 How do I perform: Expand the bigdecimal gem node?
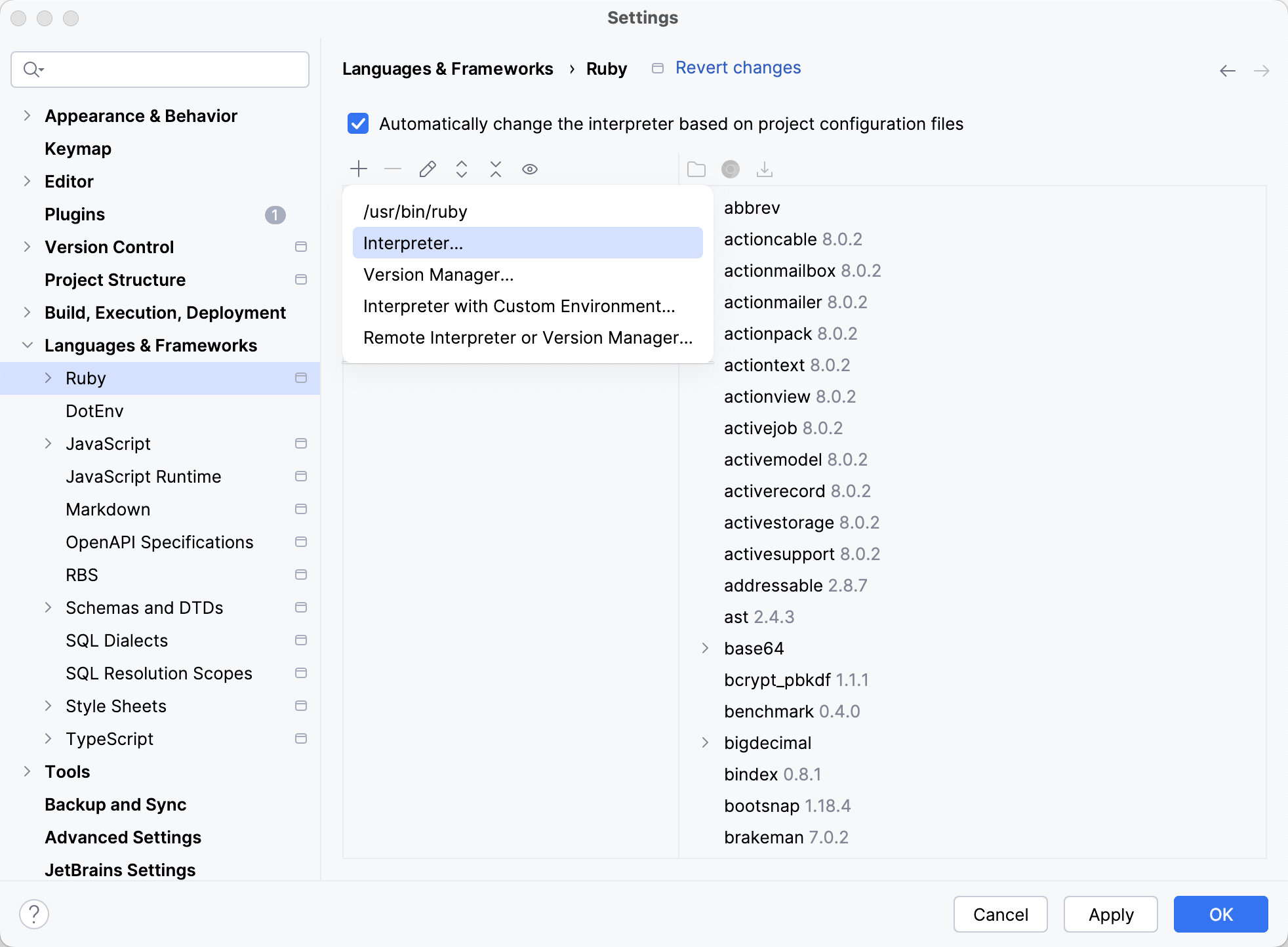(x=705, y=742)
